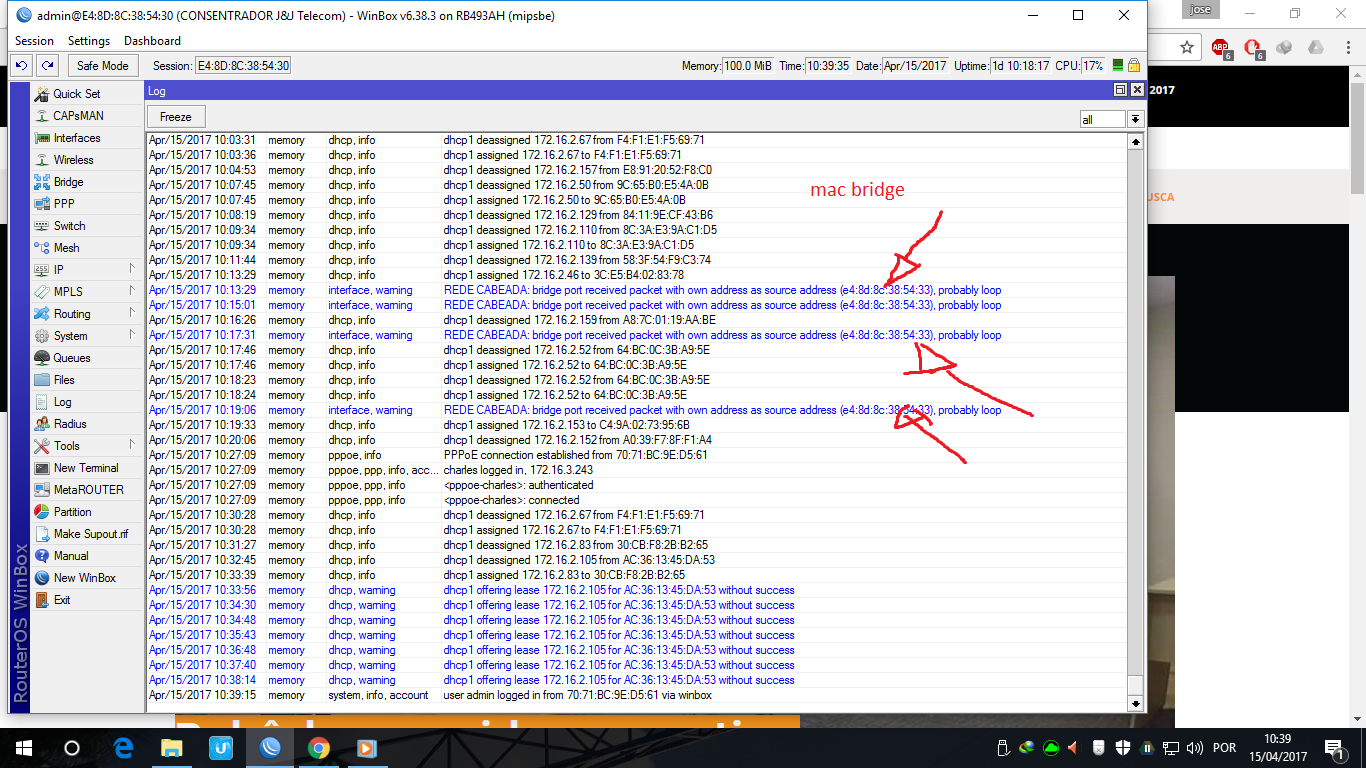Click Make Supout.rif in the sidebar

(91, 534)
